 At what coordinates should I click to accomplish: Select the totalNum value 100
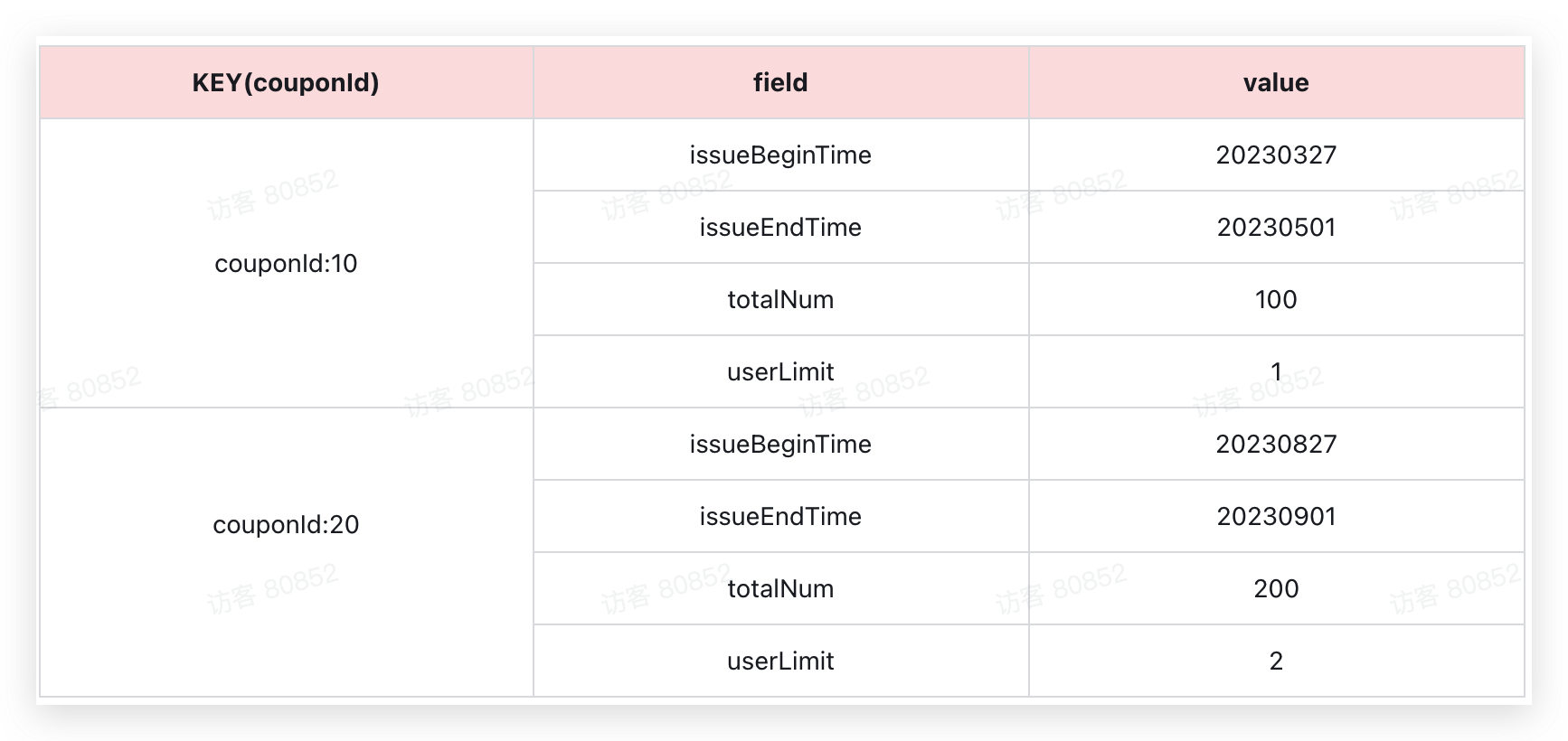[1276, 300]
